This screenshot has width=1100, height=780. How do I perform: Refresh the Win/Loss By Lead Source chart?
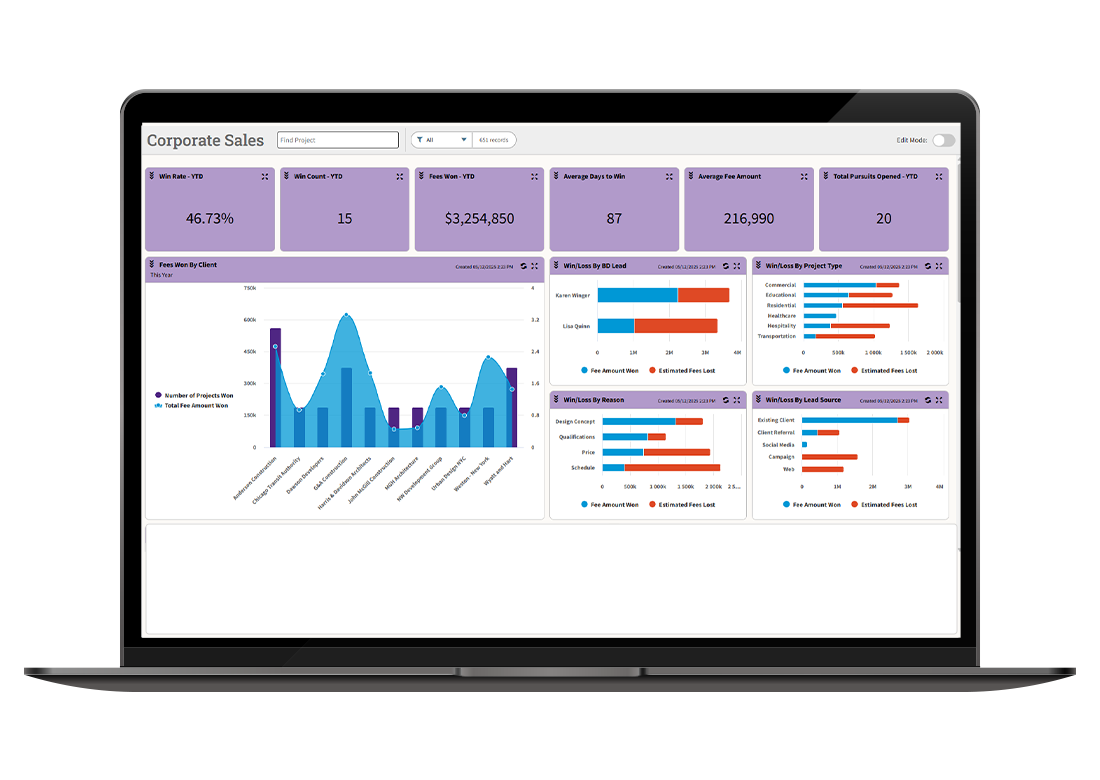coord(927,400)
